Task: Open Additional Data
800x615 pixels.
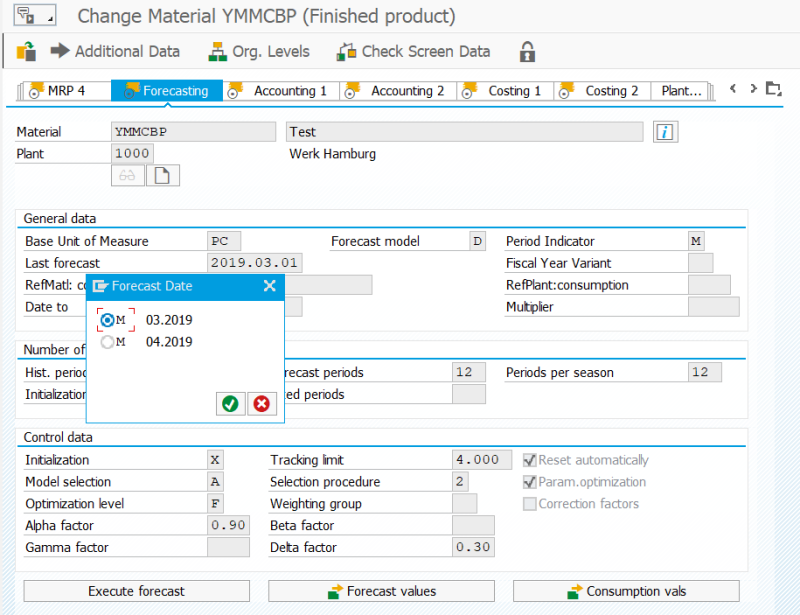Action: pos(115,52)
